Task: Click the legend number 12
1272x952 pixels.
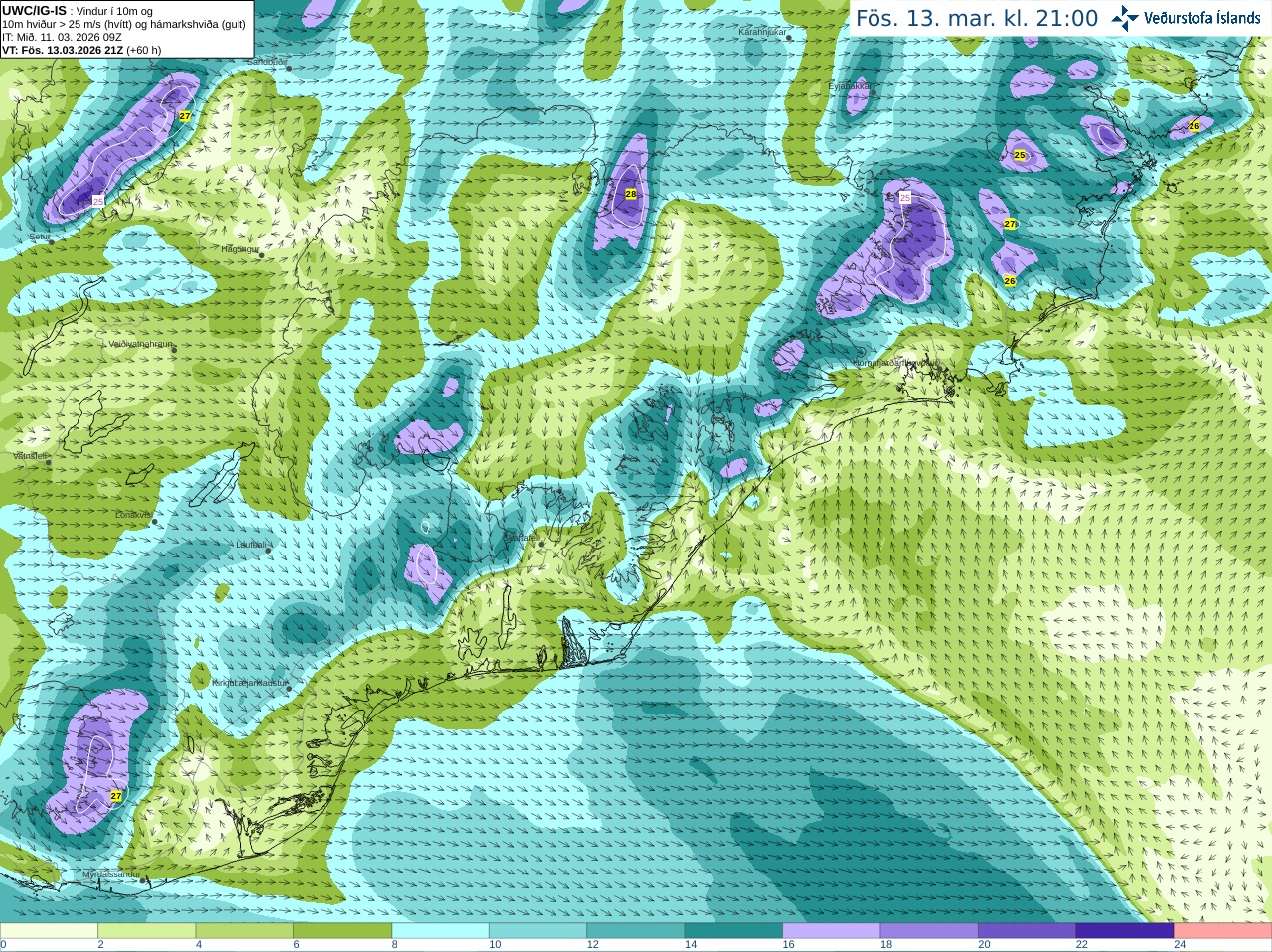Action: pyautogui.click(x=592, y=945)
